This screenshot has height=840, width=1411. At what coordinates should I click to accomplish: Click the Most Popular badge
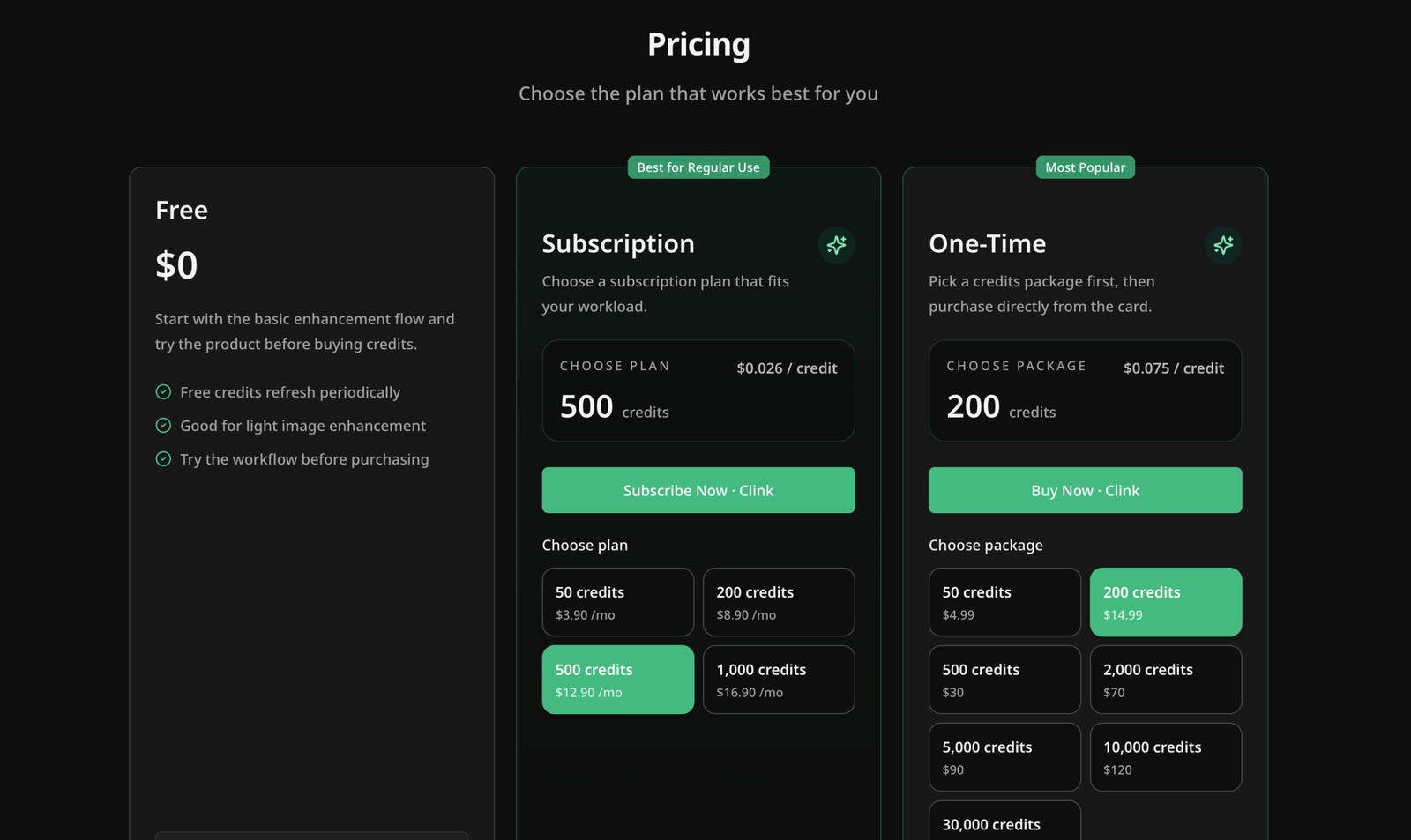click(x=1086, y=167)
